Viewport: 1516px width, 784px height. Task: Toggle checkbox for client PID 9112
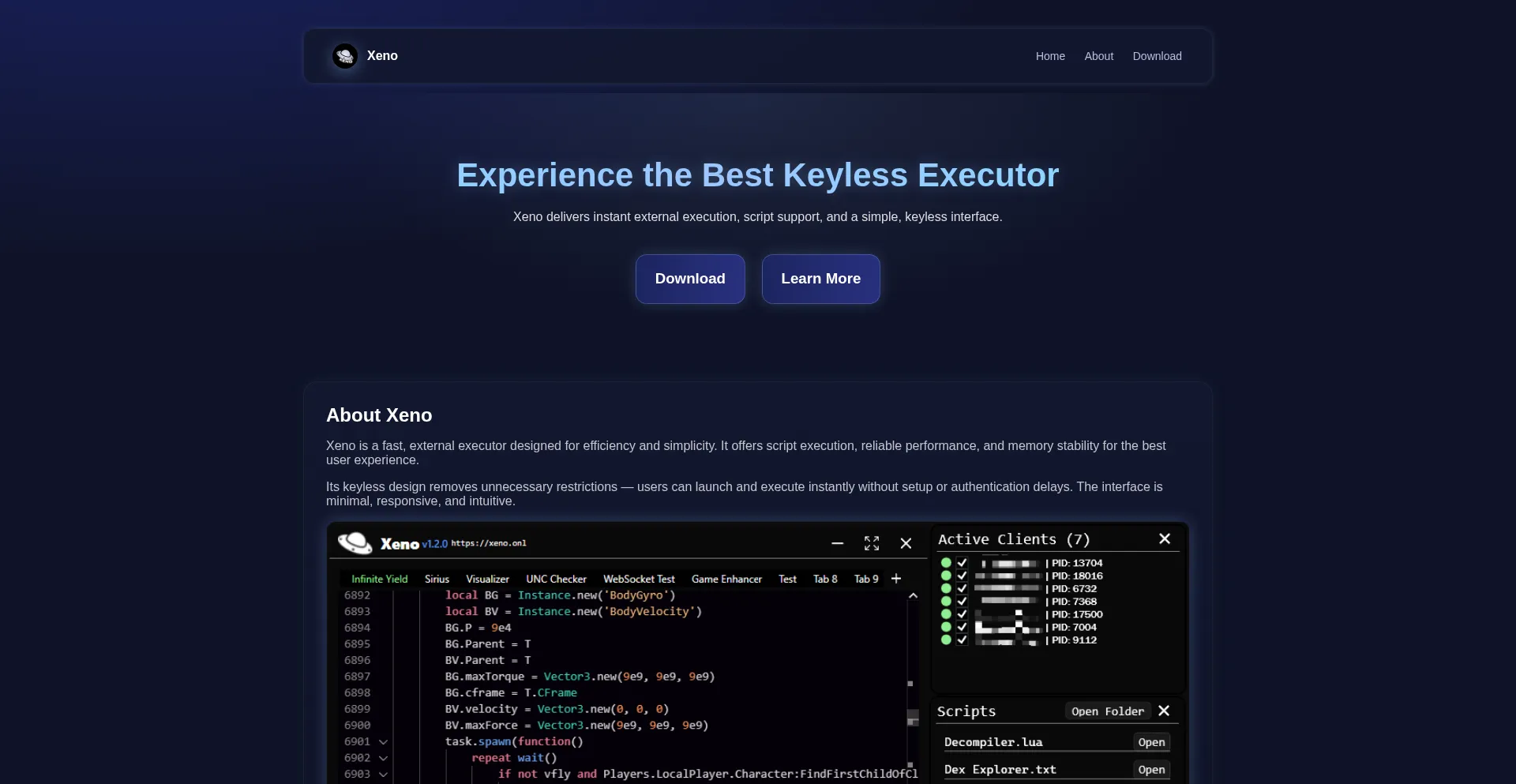click(962, 640)
